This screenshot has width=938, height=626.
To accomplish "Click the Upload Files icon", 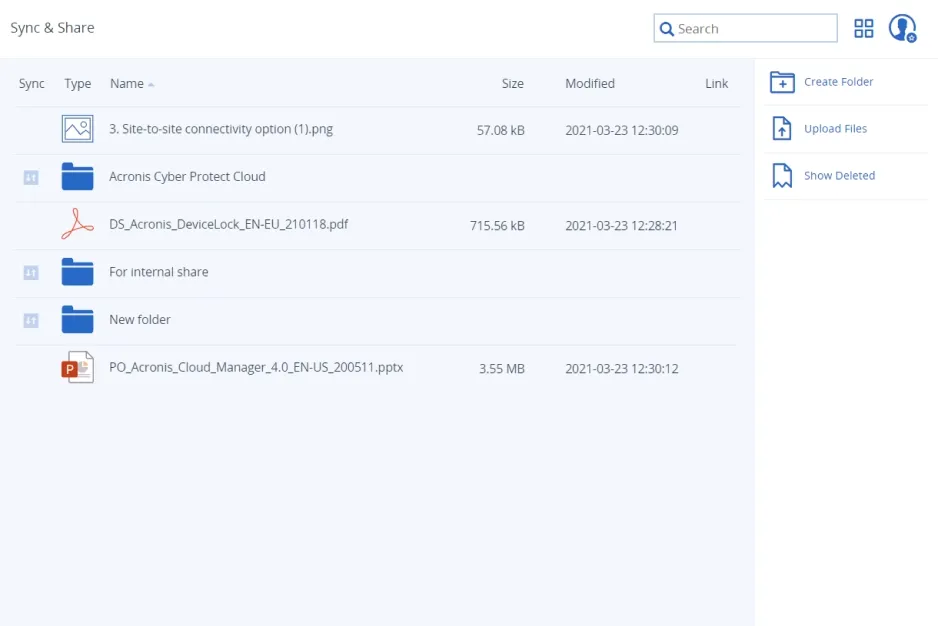I will (x=782, y=129).
